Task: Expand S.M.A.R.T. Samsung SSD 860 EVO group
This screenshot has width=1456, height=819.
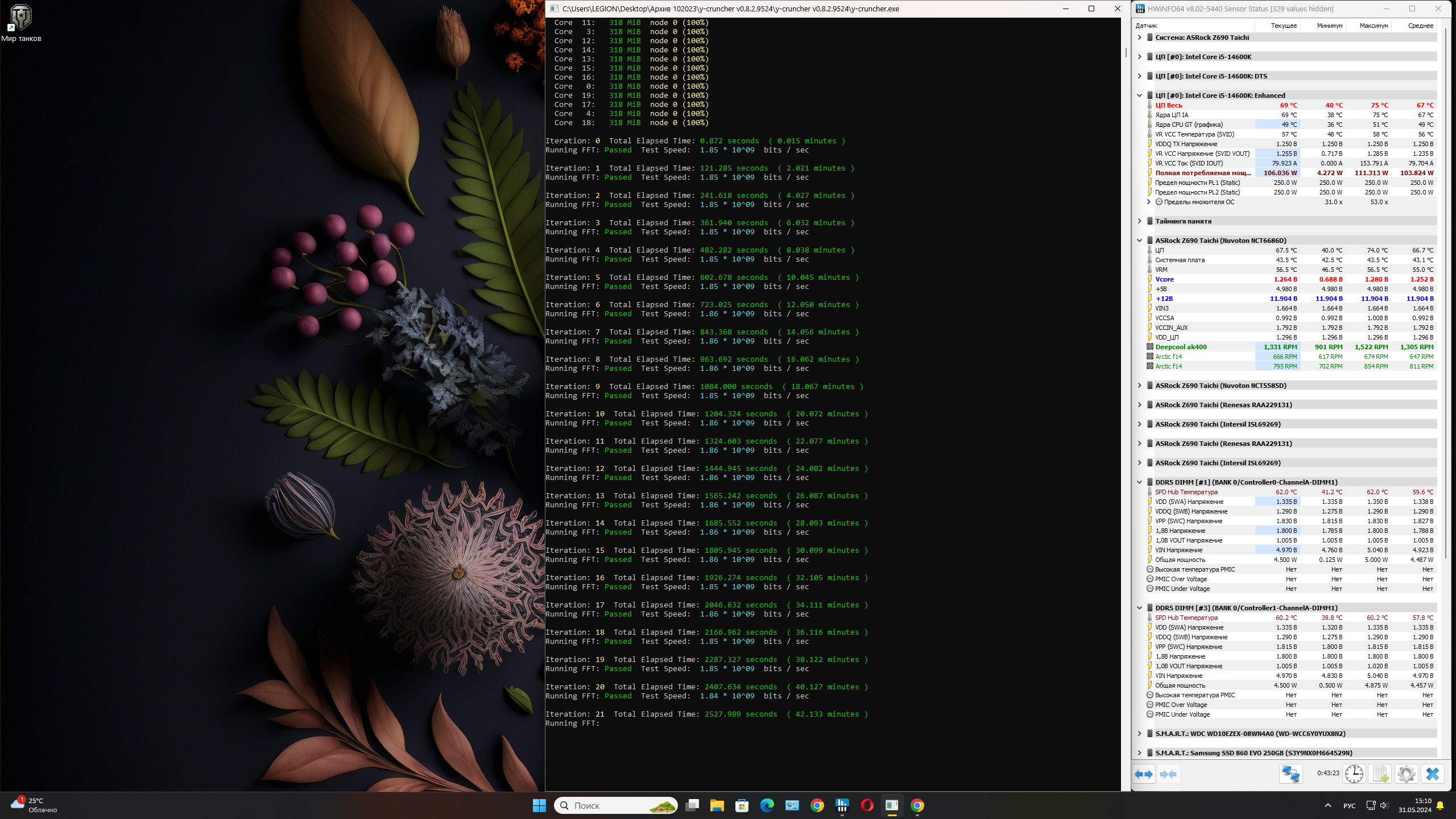Action: point(1139,753)
